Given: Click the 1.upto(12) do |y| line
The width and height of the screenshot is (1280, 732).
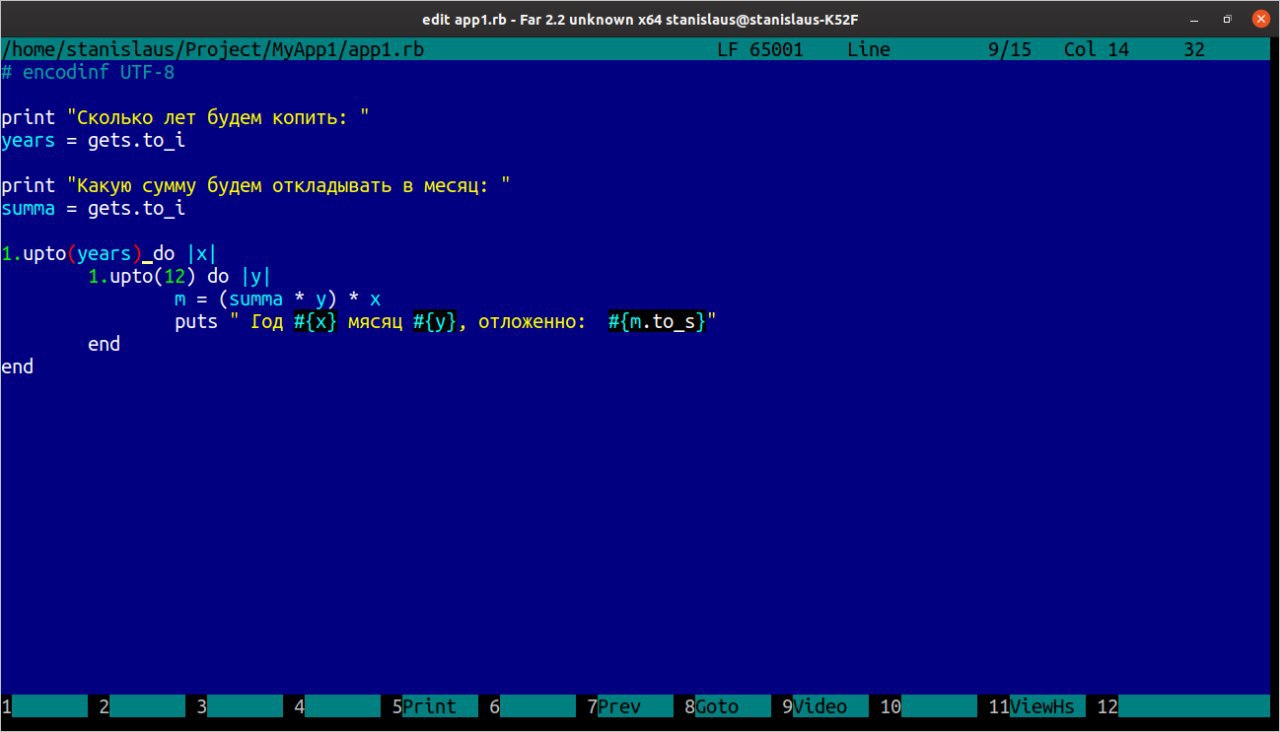Looking at the screenshot, I should click(x=179, y=276).
